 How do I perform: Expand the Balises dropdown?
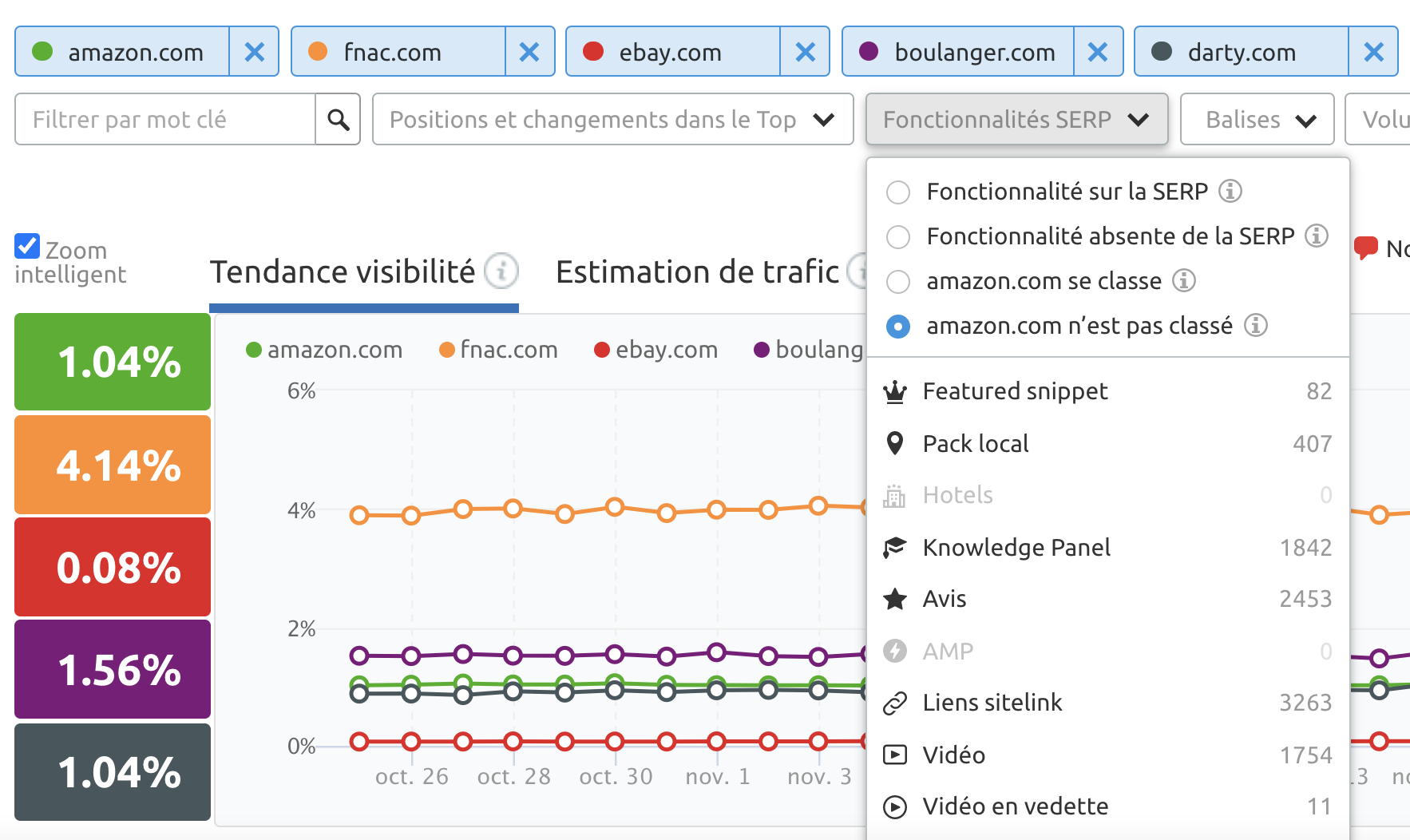(1257, 120)
